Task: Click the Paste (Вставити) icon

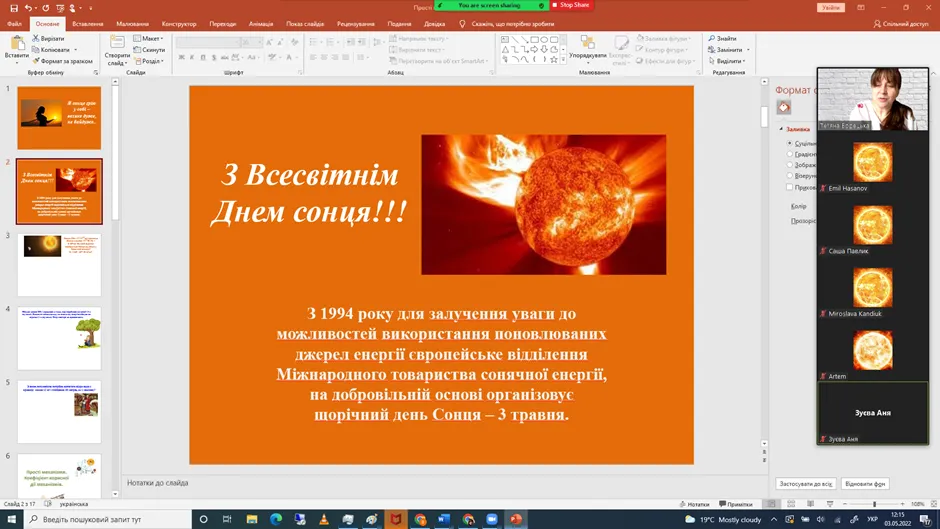Action: point(16,44)
